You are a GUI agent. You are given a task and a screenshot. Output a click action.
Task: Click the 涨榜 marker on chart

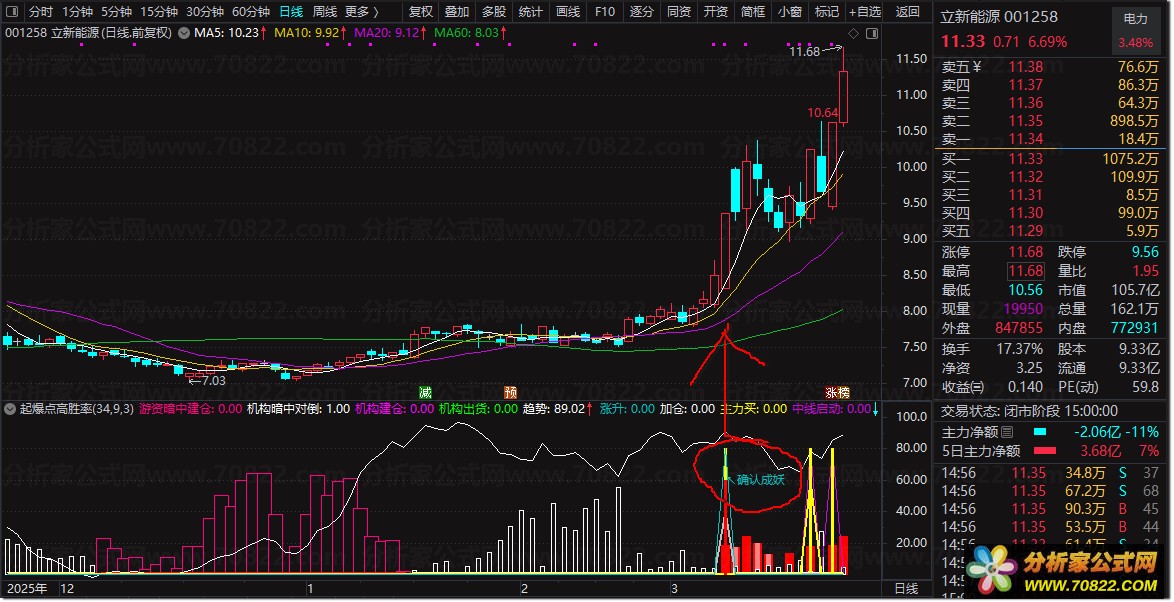(x=837, y=392)
